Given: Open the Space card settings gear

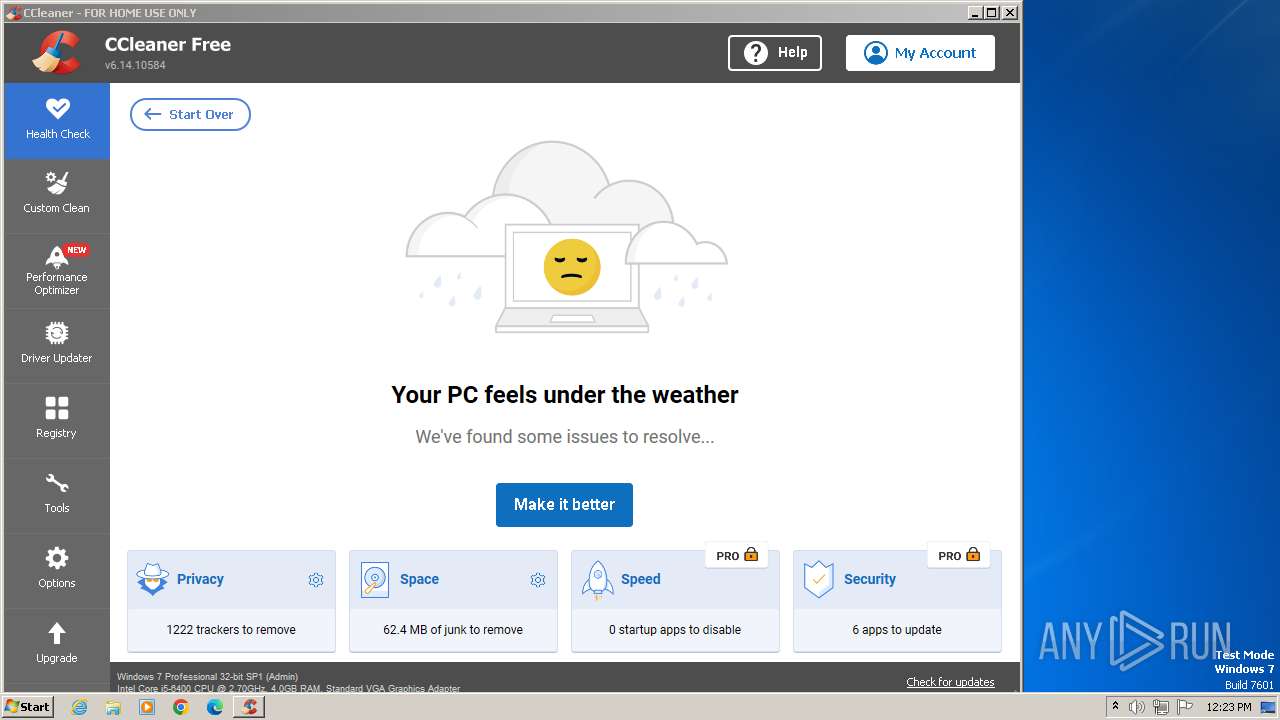Looking at the screenshot, I should click(x=538, y=580).
